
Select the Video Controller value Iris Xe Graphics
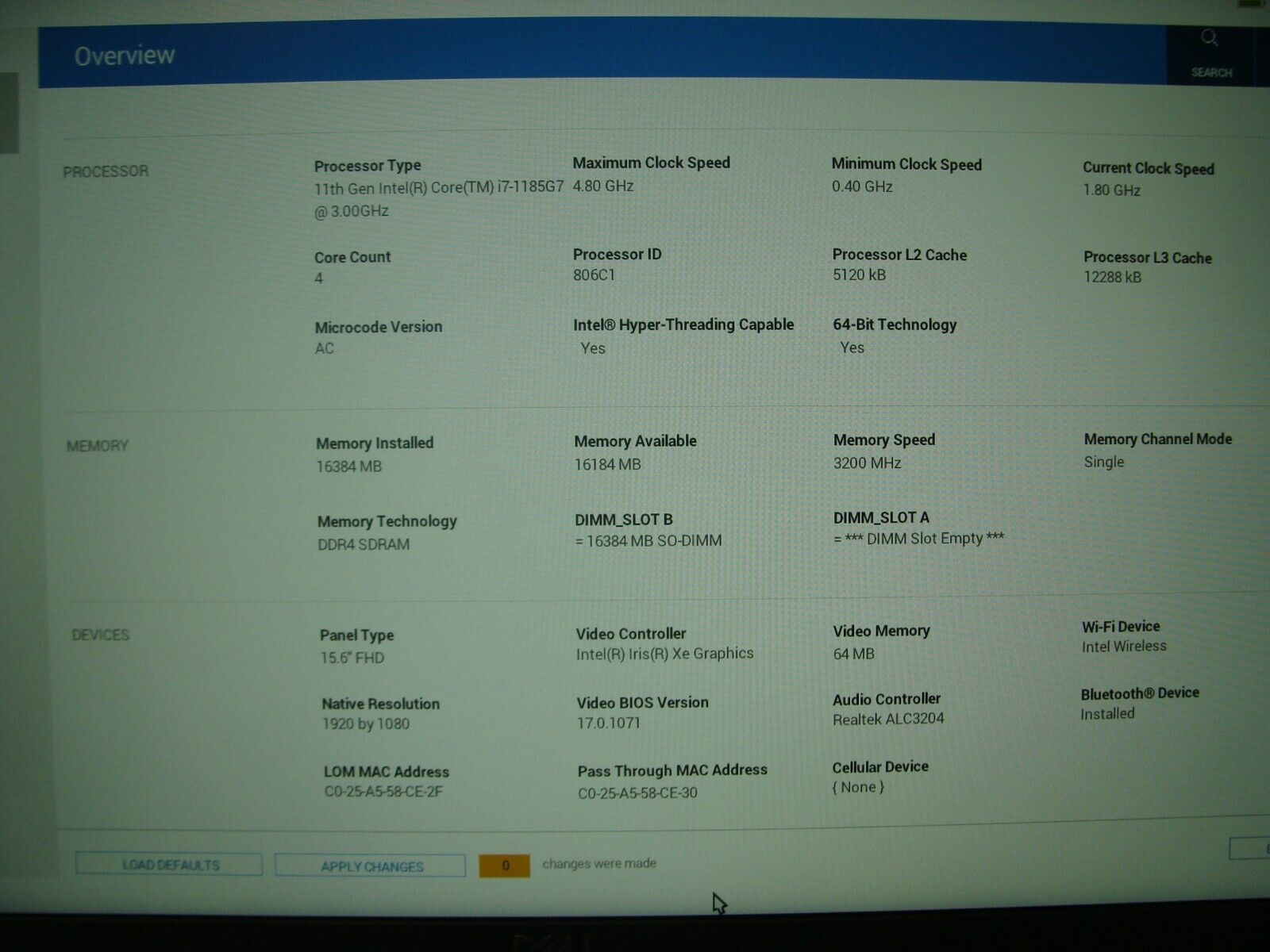tap(664, 654)
